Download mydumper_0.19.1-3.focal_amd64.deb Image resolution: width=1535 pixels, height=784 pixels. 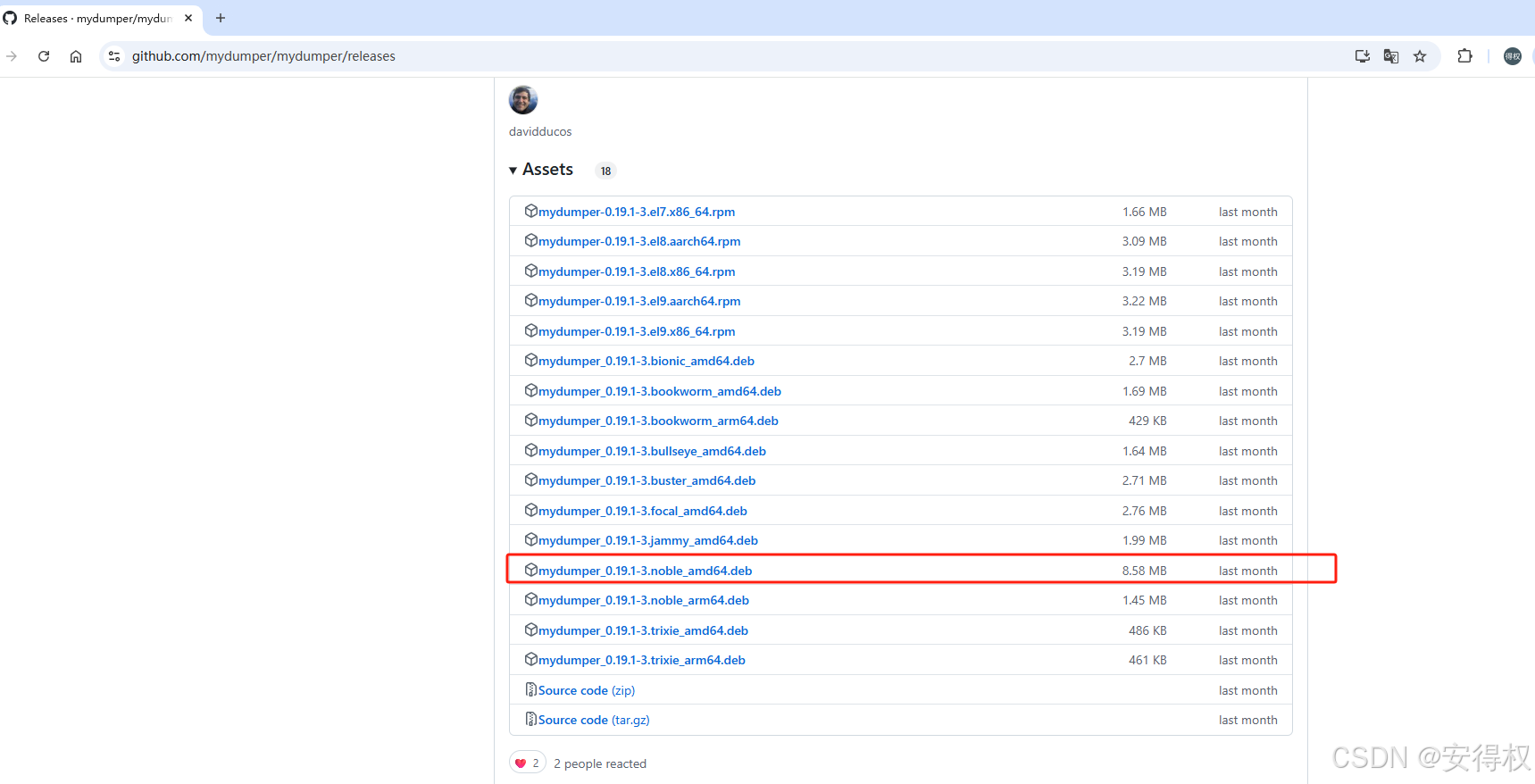tap(643, 511)
